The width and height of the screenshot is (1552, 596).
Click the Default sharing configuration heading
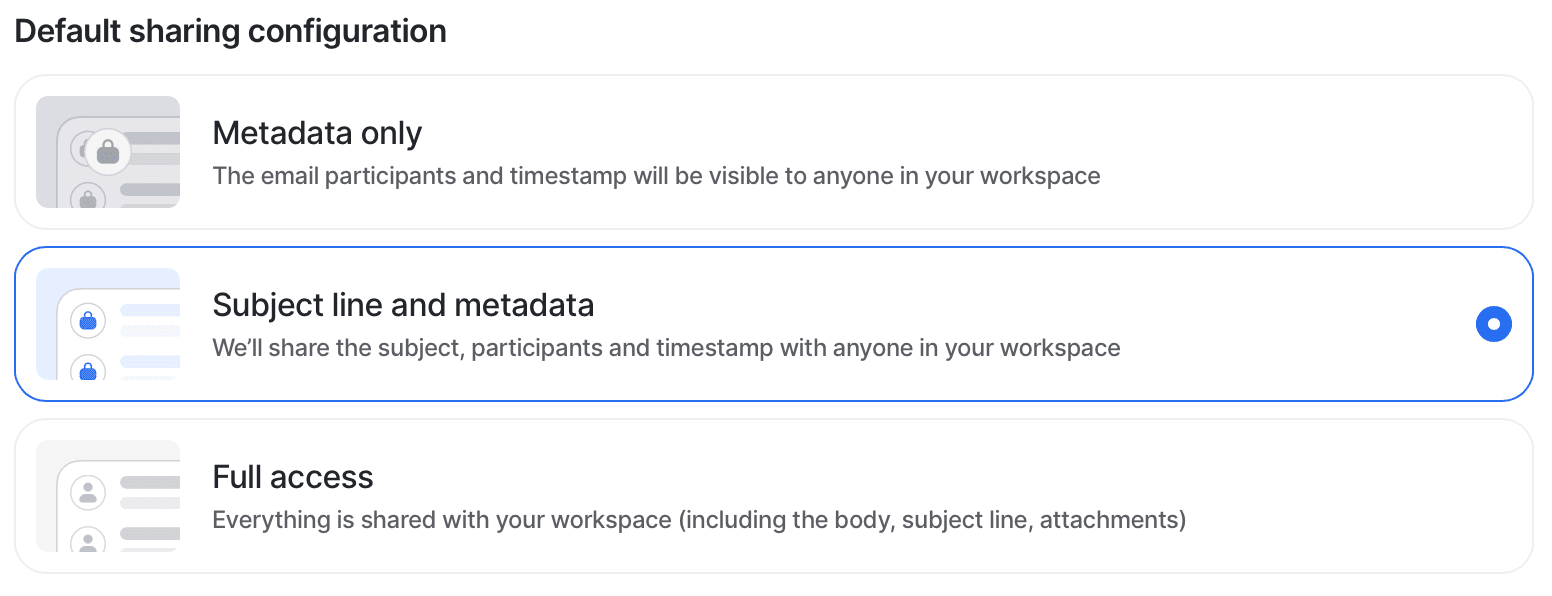pos(230,31)
